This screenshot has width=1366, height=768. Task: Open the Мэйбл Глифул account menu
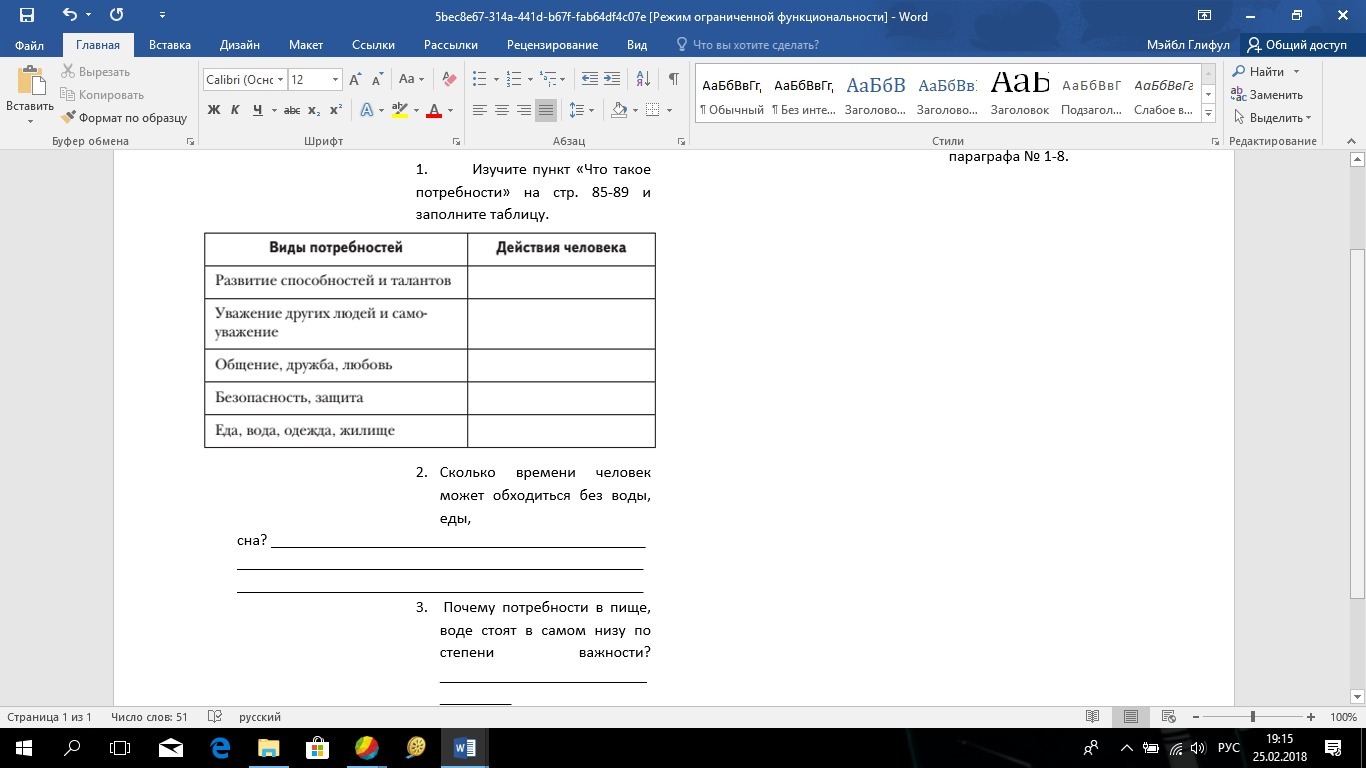pyautogui.click(x=1188, y=45)
